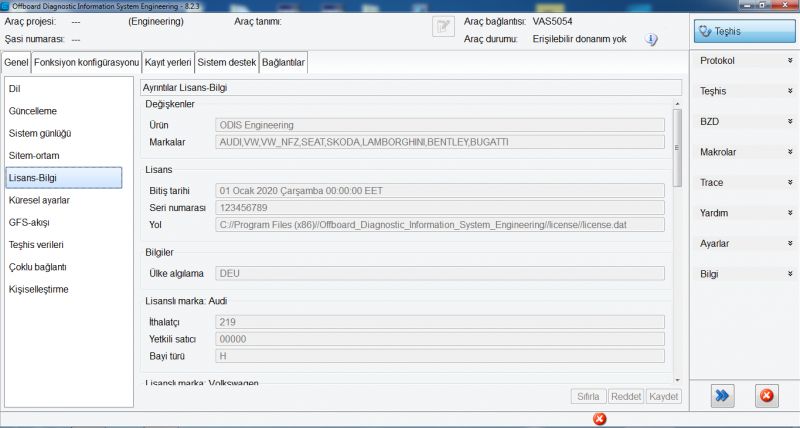Click the Teşhis button with wrench icon
Image resolution: width=800 pixels, height=428 pixels.
tap(743, 32)
